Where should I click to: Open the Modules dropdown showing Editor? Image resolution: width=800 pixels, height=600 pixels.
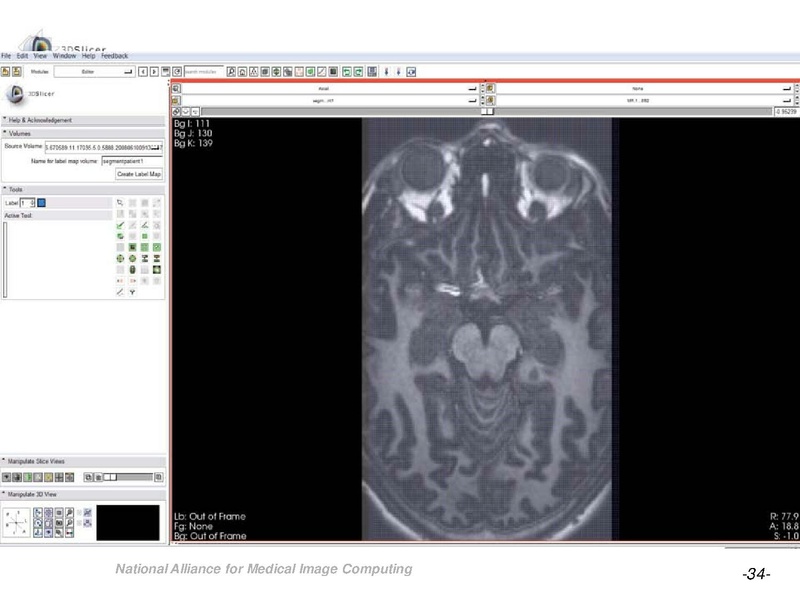click(x=94, y=72)
